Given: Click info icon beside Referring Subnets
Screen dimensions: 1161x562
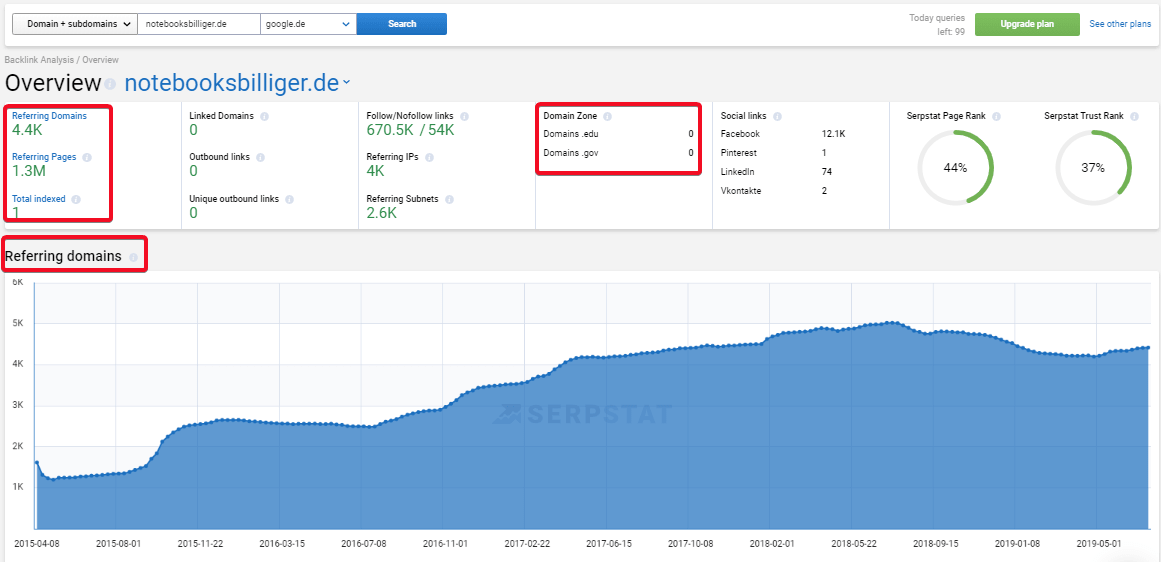Looking at the screenshot, I should [449, 199].
